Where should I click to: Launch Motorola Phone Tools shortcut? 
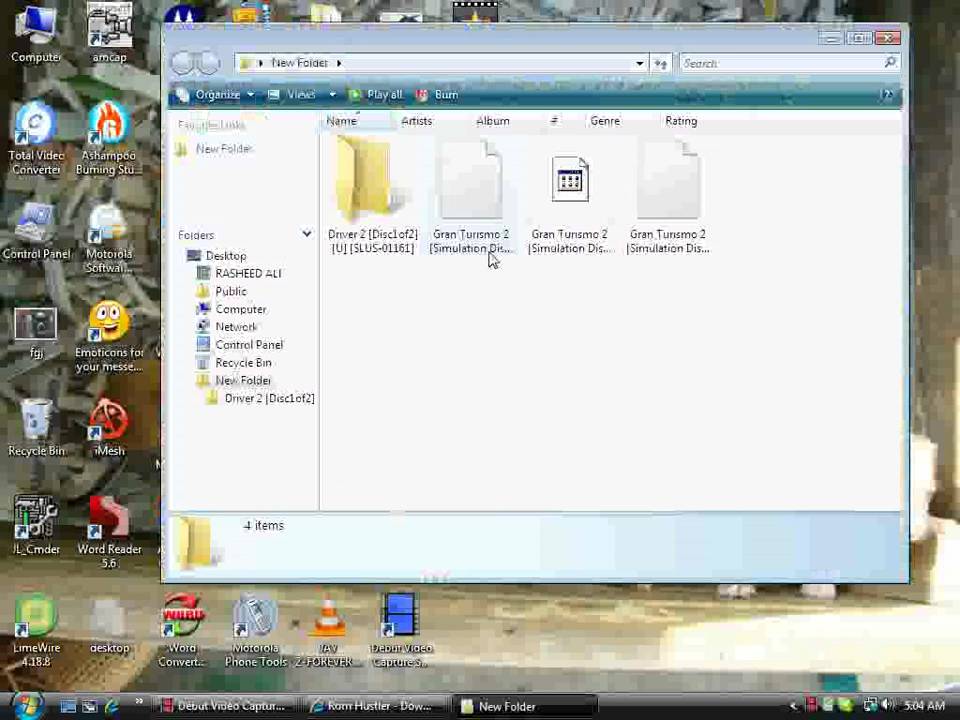pyautogui.click(x=255, y=631)
